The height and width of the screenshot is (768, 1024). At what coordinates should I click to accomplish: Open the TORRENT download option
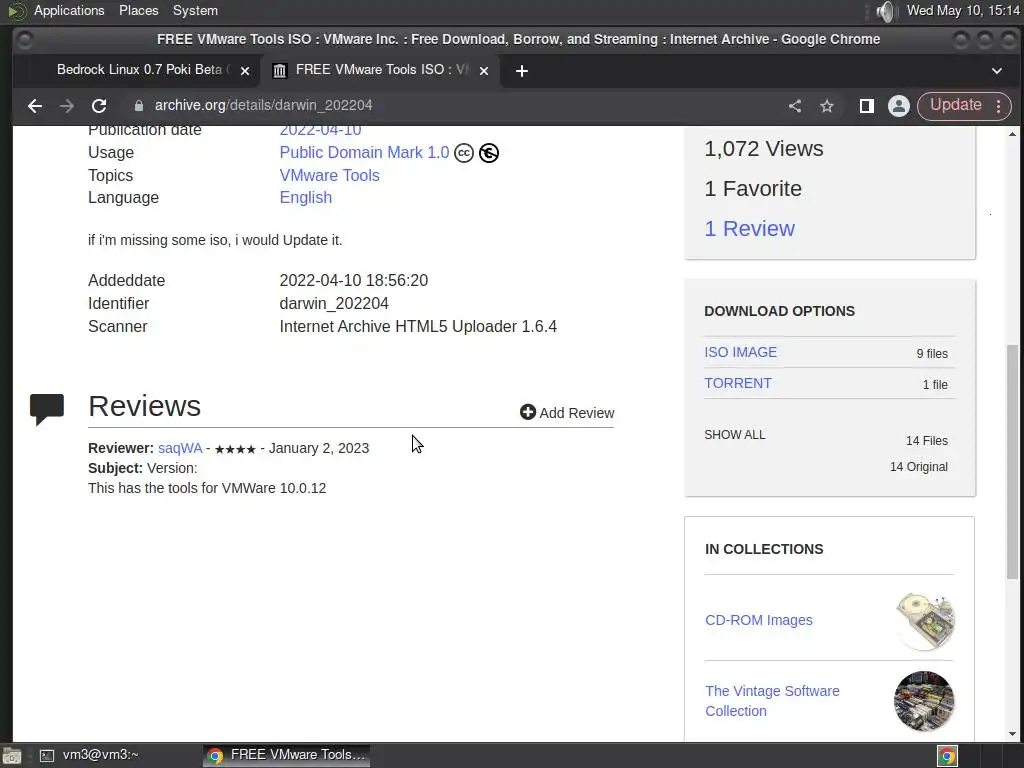tap(738, 383)
